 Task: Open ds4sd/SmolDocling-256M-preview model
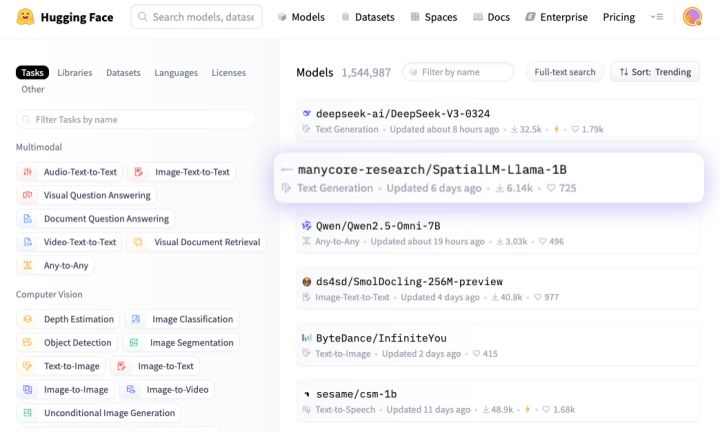[498, 288]
